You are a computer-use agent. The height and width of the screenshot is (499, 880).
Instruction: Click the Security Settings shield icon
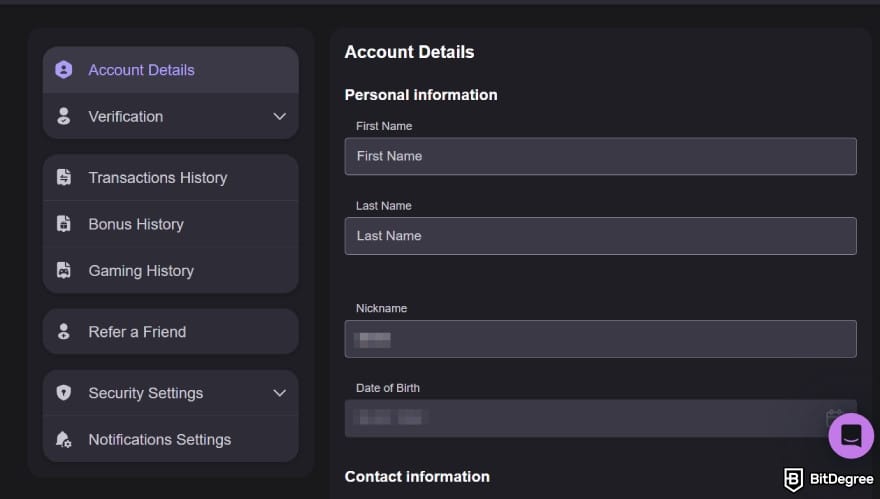pyautogui.click(x=64, y=392)
